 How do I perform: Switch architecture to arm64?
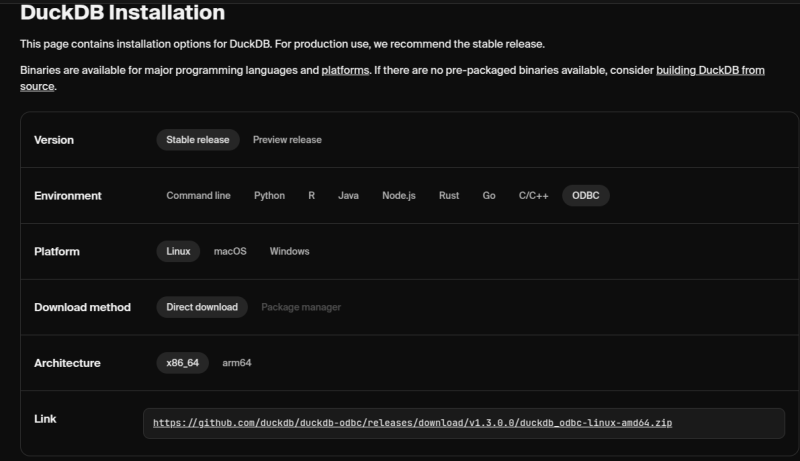pos(237,363)
